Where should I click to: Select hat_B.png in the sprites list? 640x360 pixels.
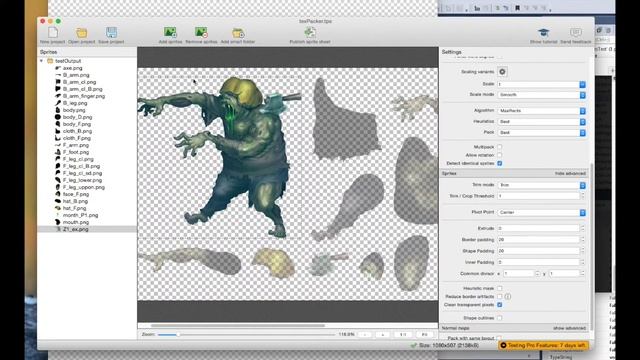75,201
